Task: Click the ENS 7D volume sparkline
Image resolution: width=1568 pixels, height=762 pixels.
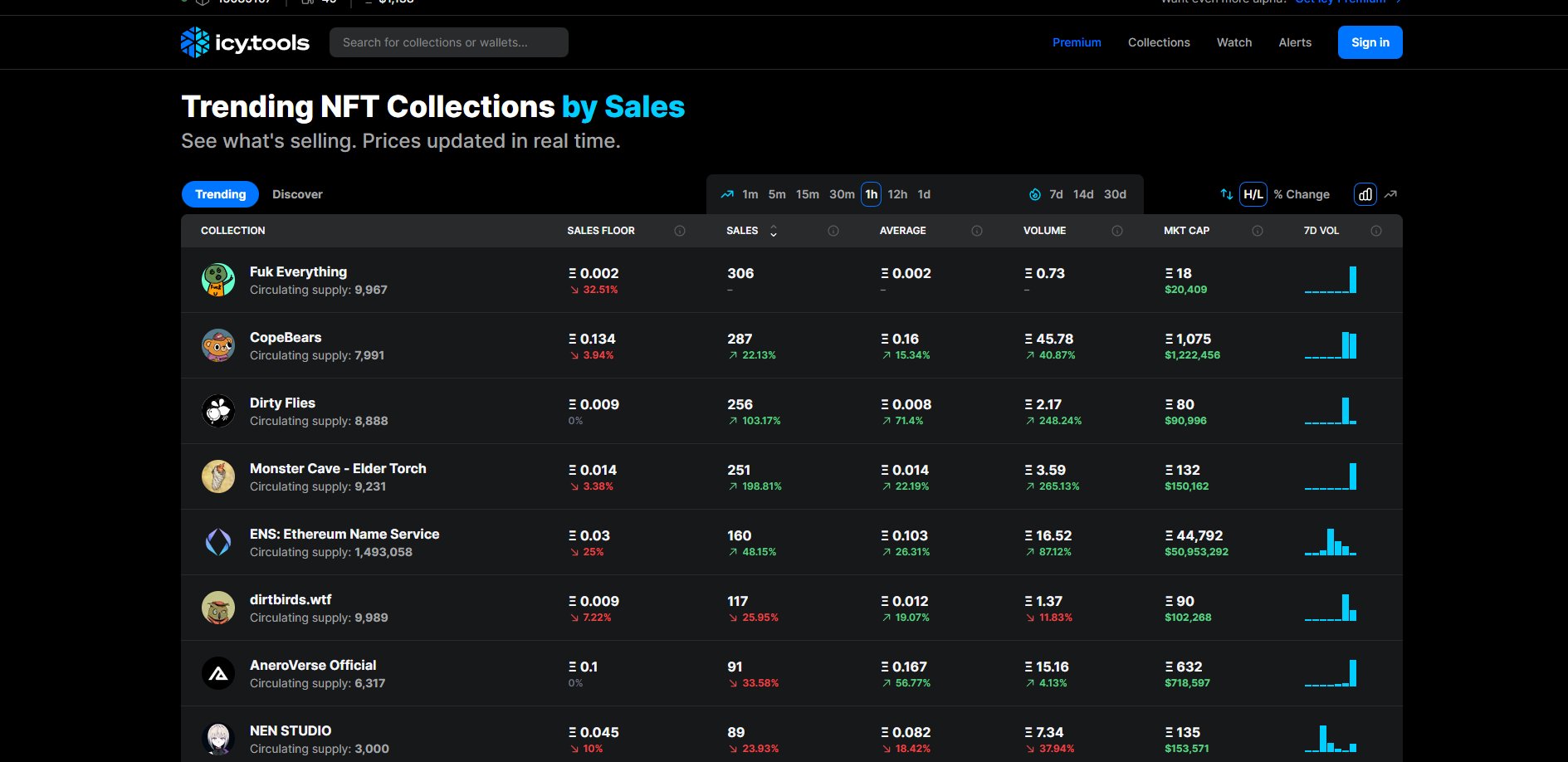Action: click(1331, 542)
